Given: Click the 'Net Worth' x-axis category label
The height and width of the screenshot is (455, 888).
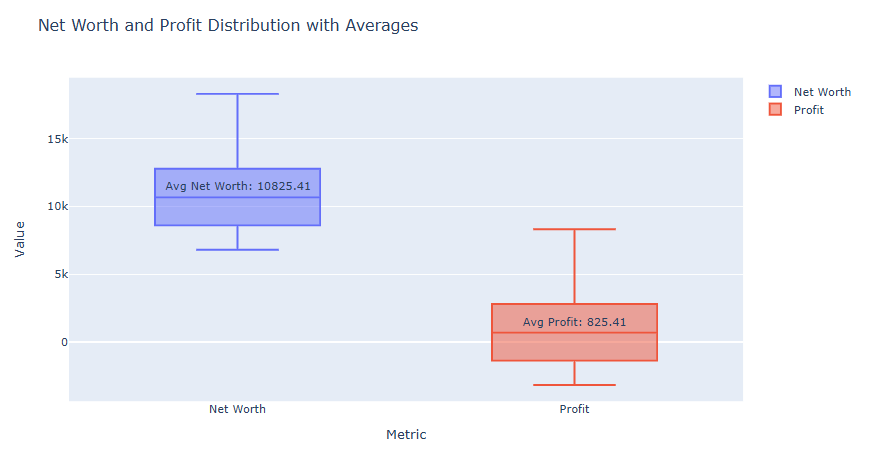Looking at the screenshot, I should pyautogui.click(x=237, y=410).
